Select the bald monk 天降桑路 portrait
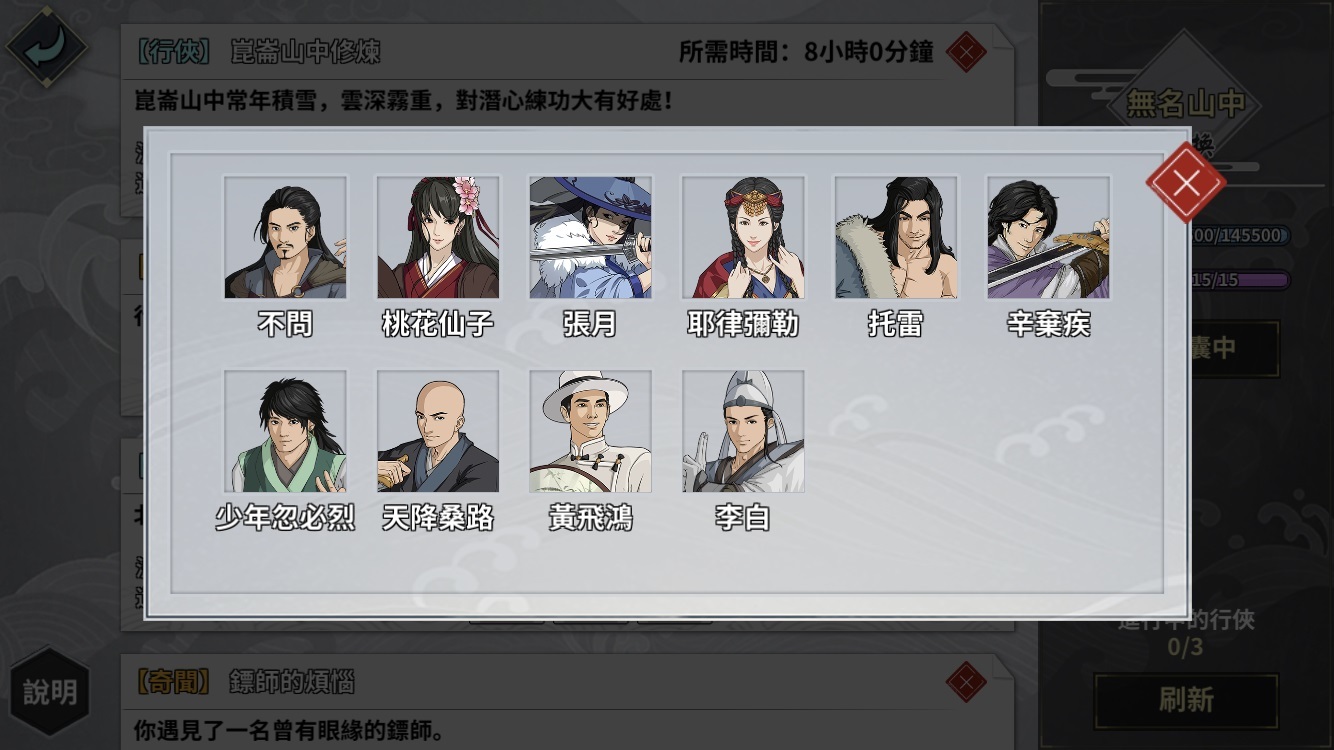Viewport: 1334px width, 750px height. click(438, 431)
